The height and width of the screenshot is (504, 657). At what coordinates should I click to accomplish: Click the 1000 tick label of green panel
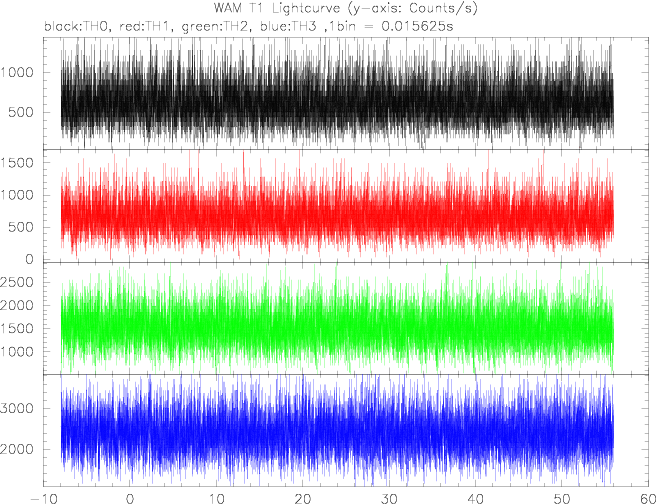tap(16, 352)
